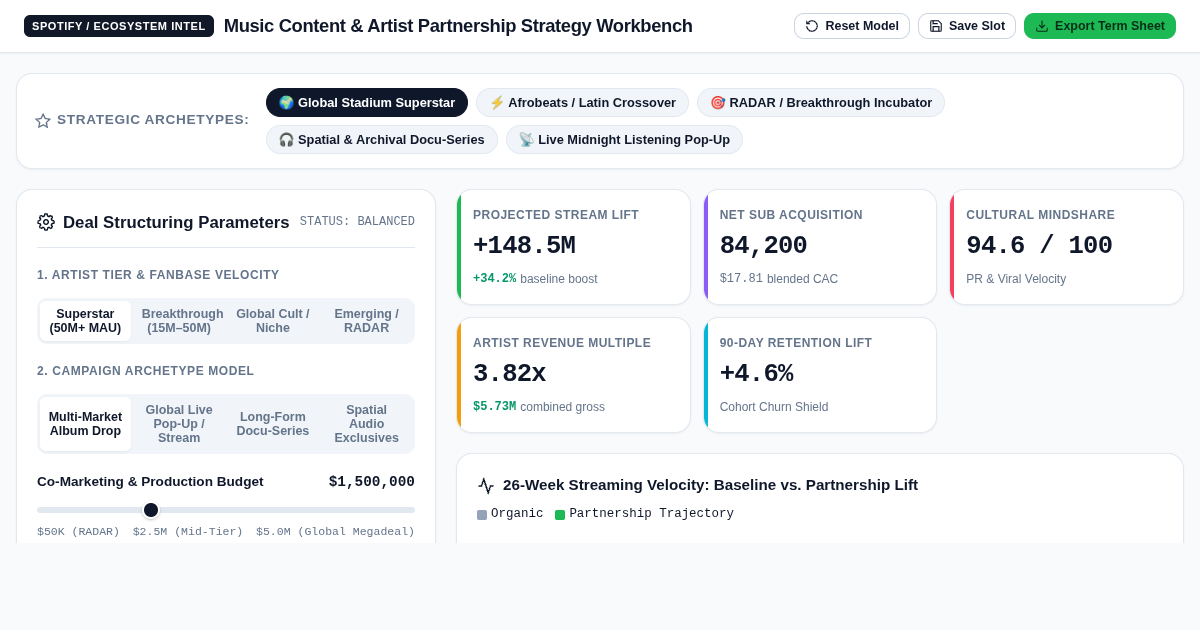Choose Global Cult / Niche tier
This screenshot has width=1200, height=630.
tap(273, 321)
